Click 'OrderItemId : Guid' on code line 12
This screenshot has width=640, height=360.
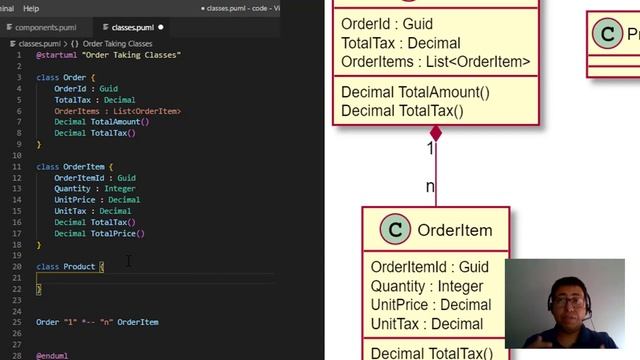95,178
